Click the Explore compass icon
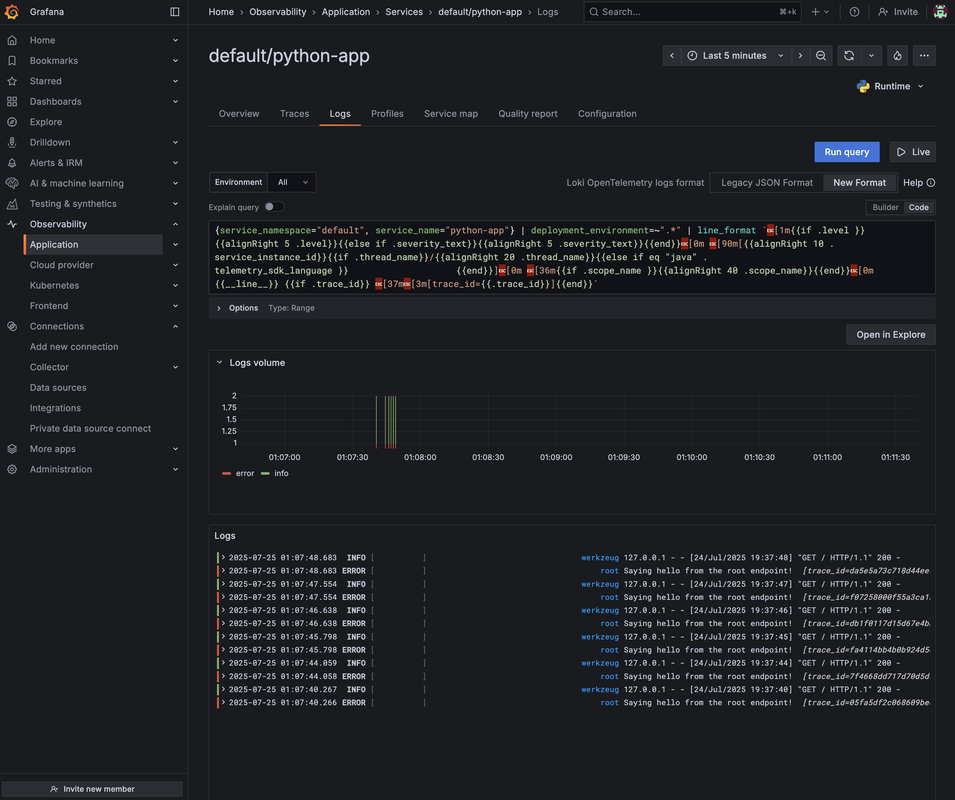Image resolution: width=955 pixels, height=800 pixels. [12, 122]
